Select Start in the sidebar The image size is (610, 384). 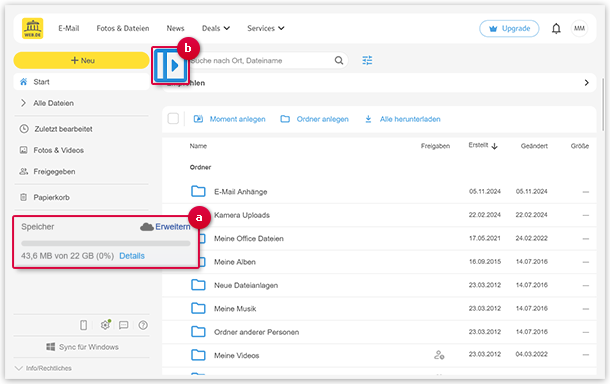tap(81, 82)
